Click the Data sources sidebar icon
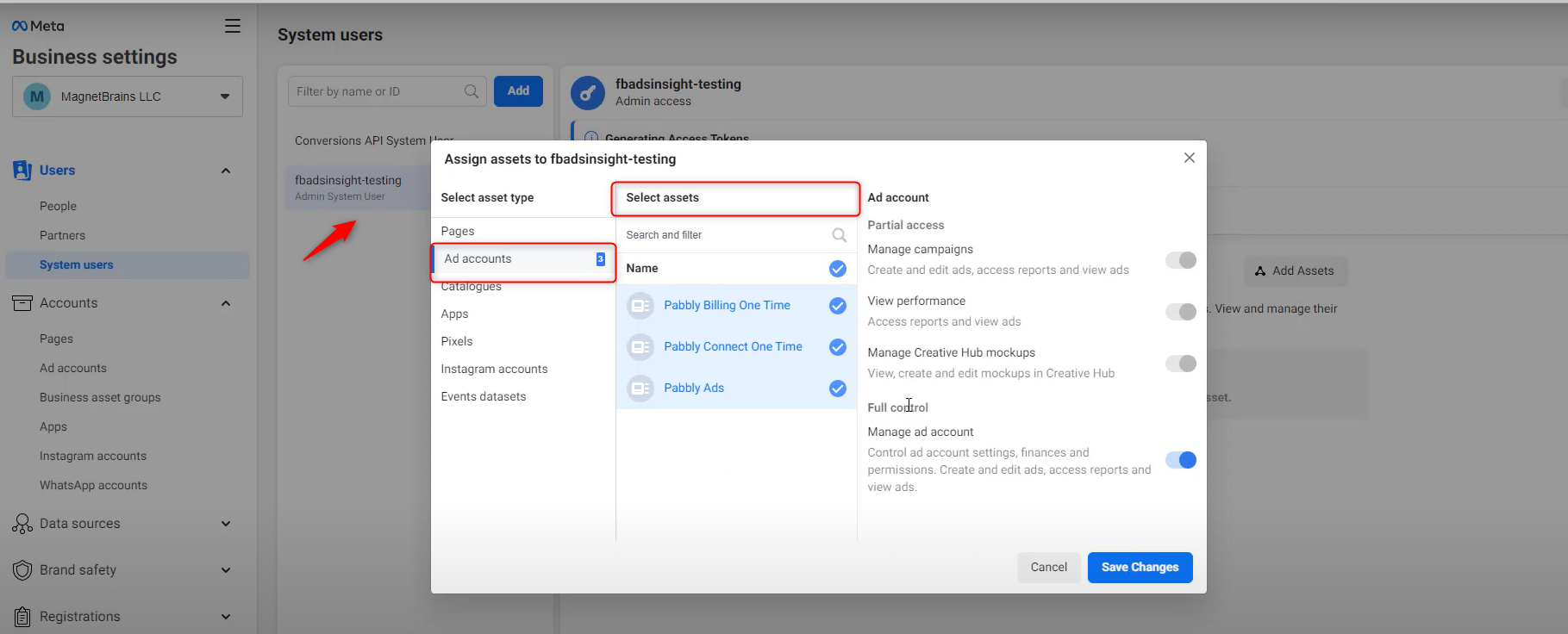The width and height of the screenshot is (1568, 634). tap(22, 524)
